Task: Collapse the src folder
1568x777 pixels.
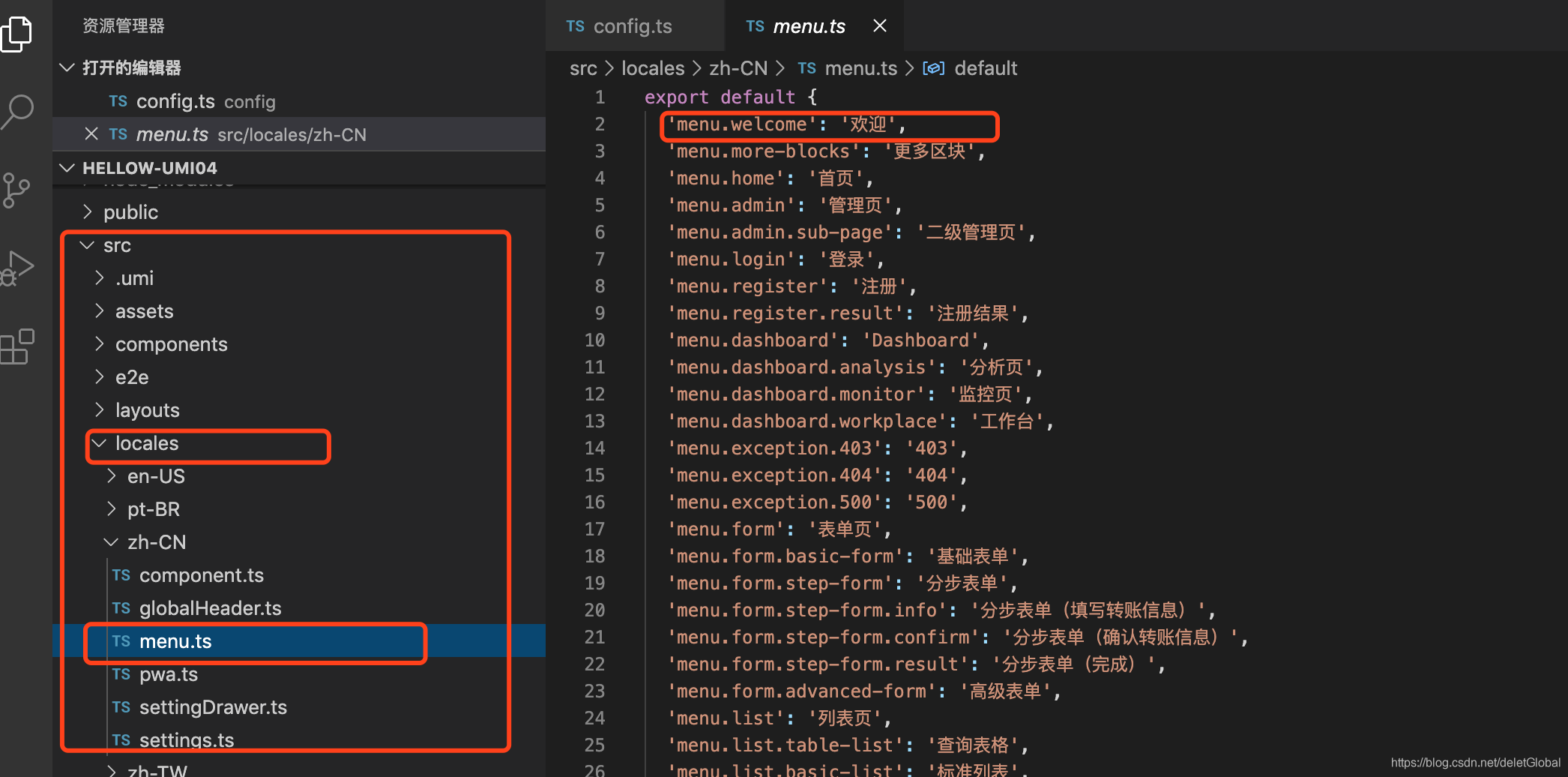Action: (x=87, y=245)
